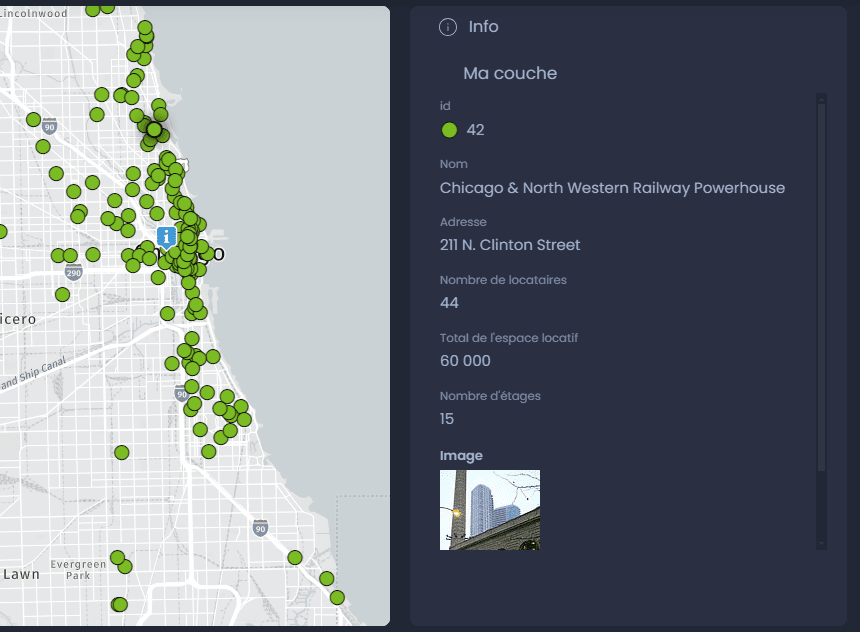Click the 'Info' panel heading text
Viewport: 860px width, 632px height.
point(483,26)
